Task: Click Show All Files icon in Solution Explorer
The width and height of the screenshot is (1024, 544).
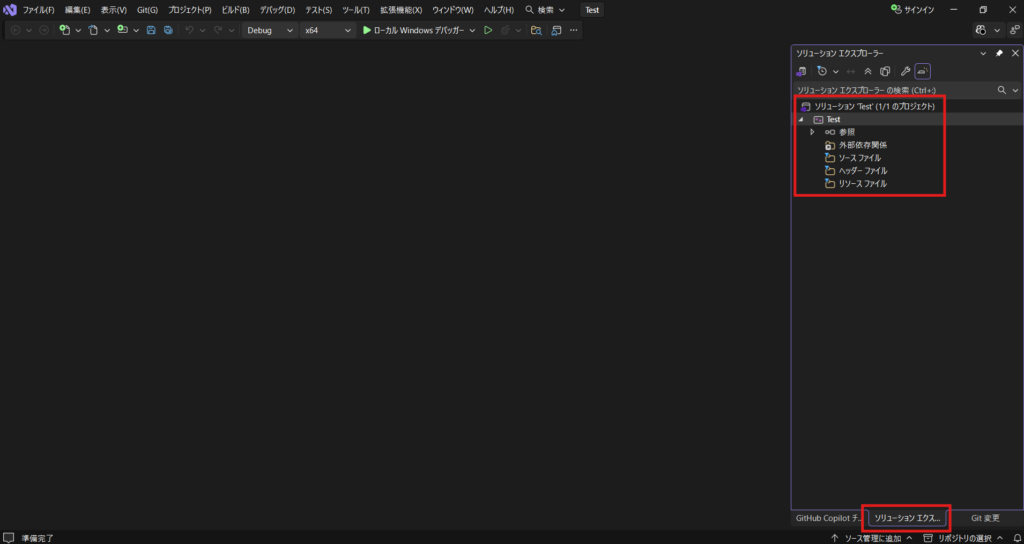Action: (885, 71)
